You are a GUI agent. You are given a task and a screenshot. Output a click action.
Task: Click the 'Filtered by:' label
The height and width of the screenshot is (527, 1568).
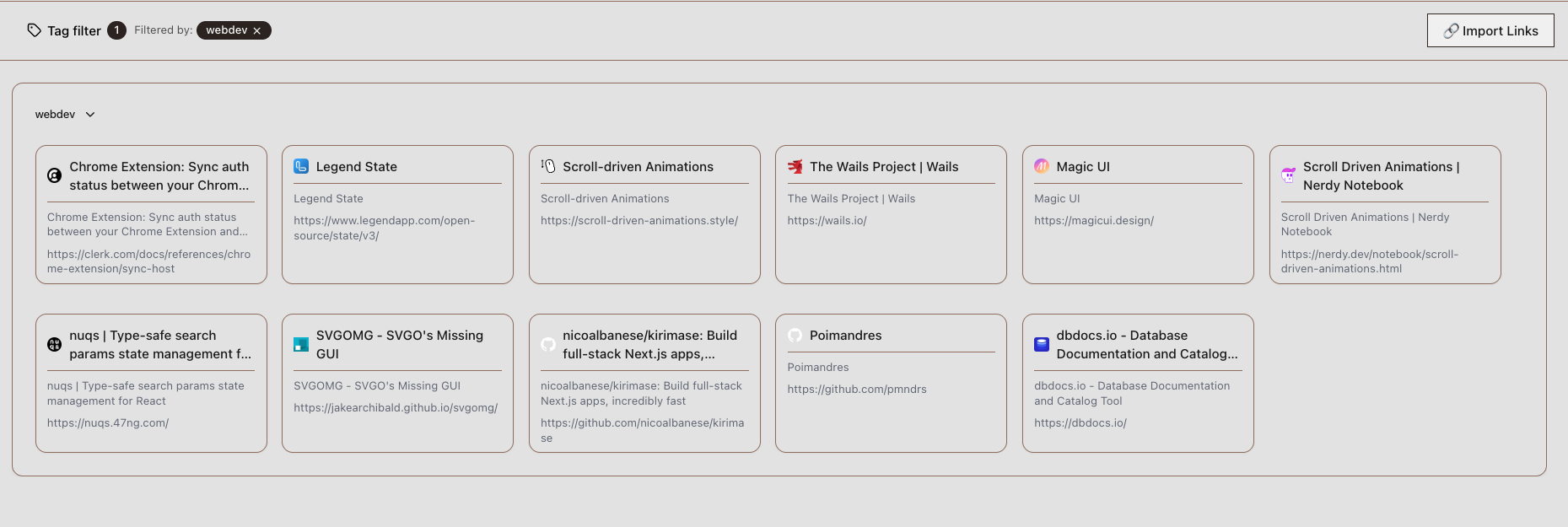(164, 30)
